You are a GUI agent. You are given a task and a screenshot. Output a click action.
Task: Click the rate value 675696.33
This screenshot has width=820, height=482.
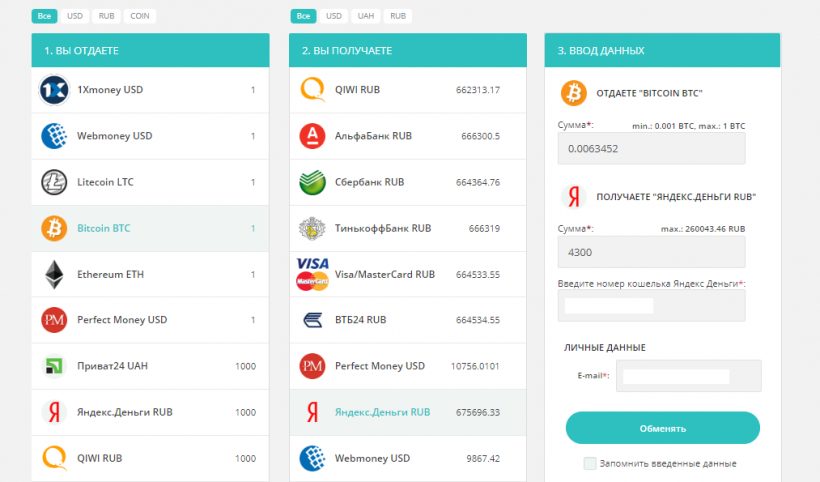point(478,412)
